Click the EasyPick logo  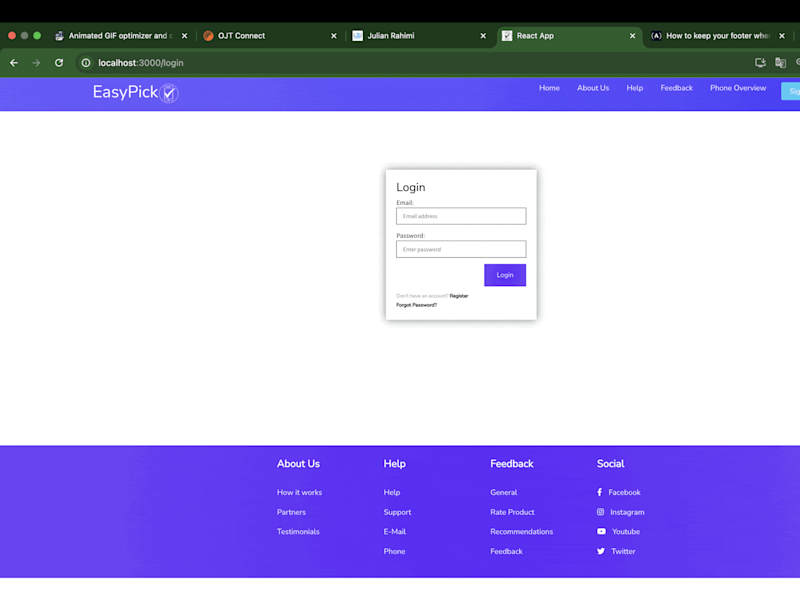coord(135,92)
